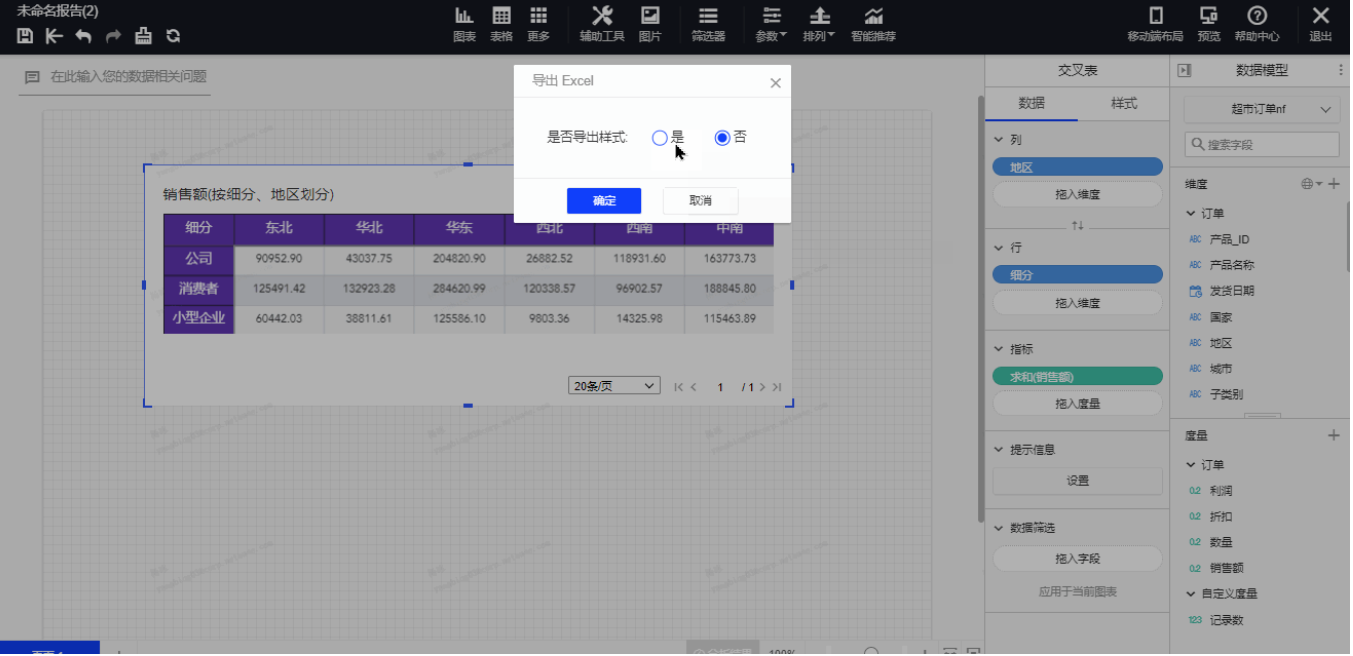1353x656 pixels.
Task: Click the save icon in top-left toolbar
Action: pos(26,36)
